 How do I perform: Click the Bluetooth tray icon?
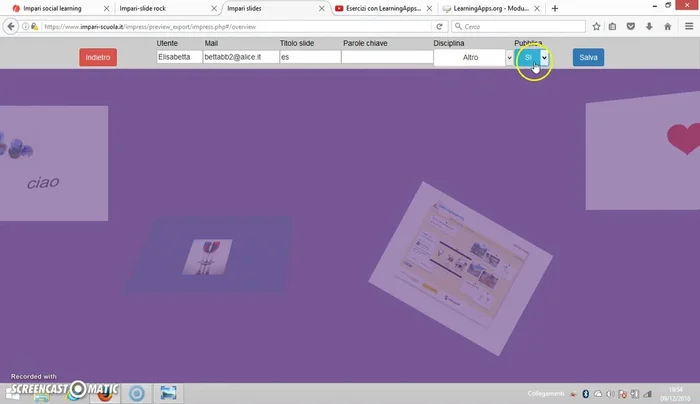tap(586, 393)
